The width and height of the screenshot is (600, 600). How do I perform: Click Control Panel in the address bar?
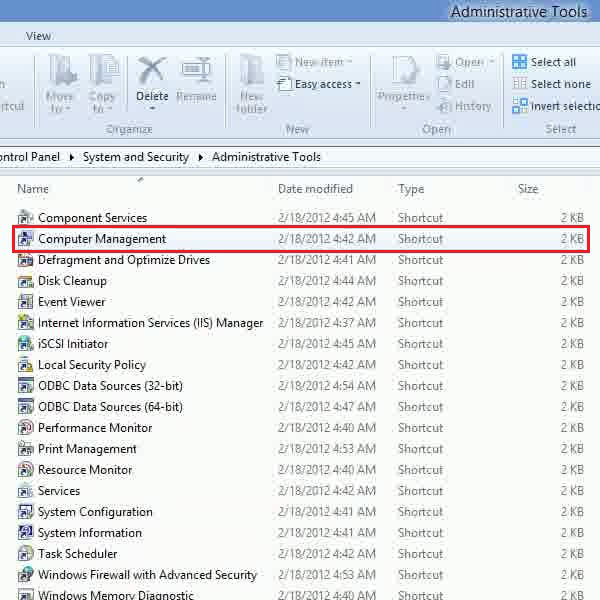point(30,157)
